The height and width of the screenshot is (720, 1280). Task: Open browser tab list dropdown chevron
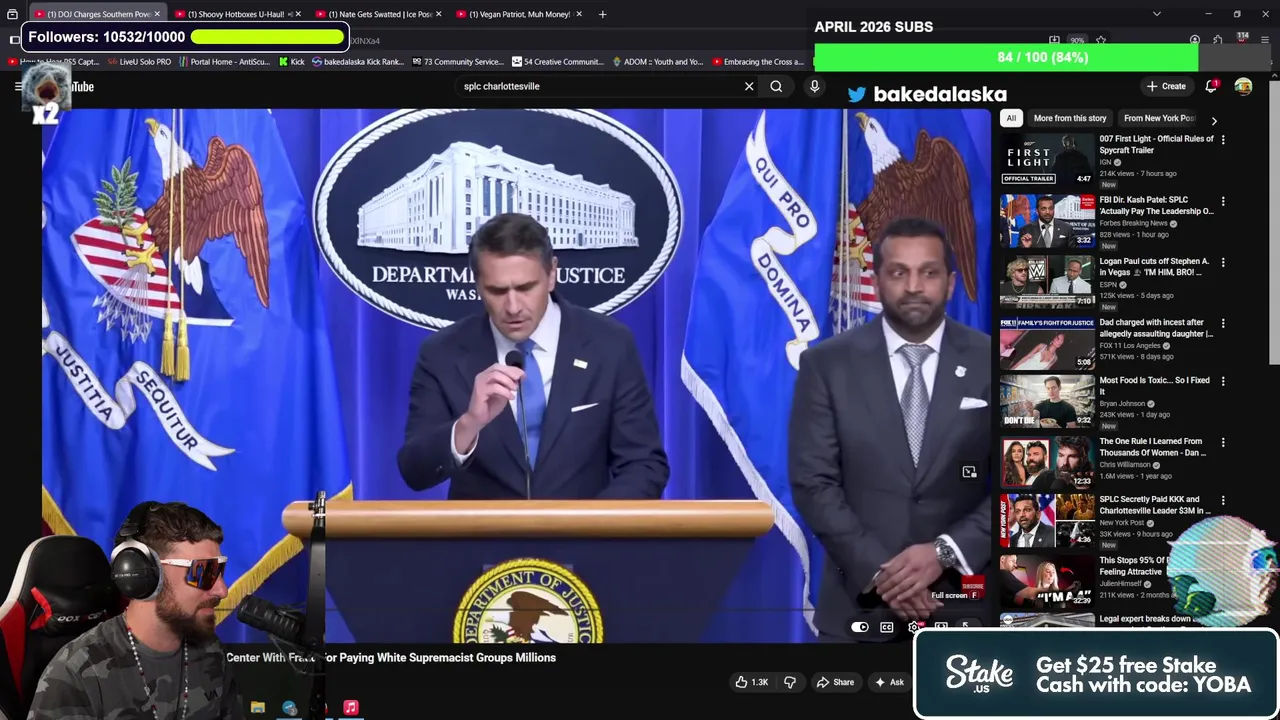pos(1157,14)
